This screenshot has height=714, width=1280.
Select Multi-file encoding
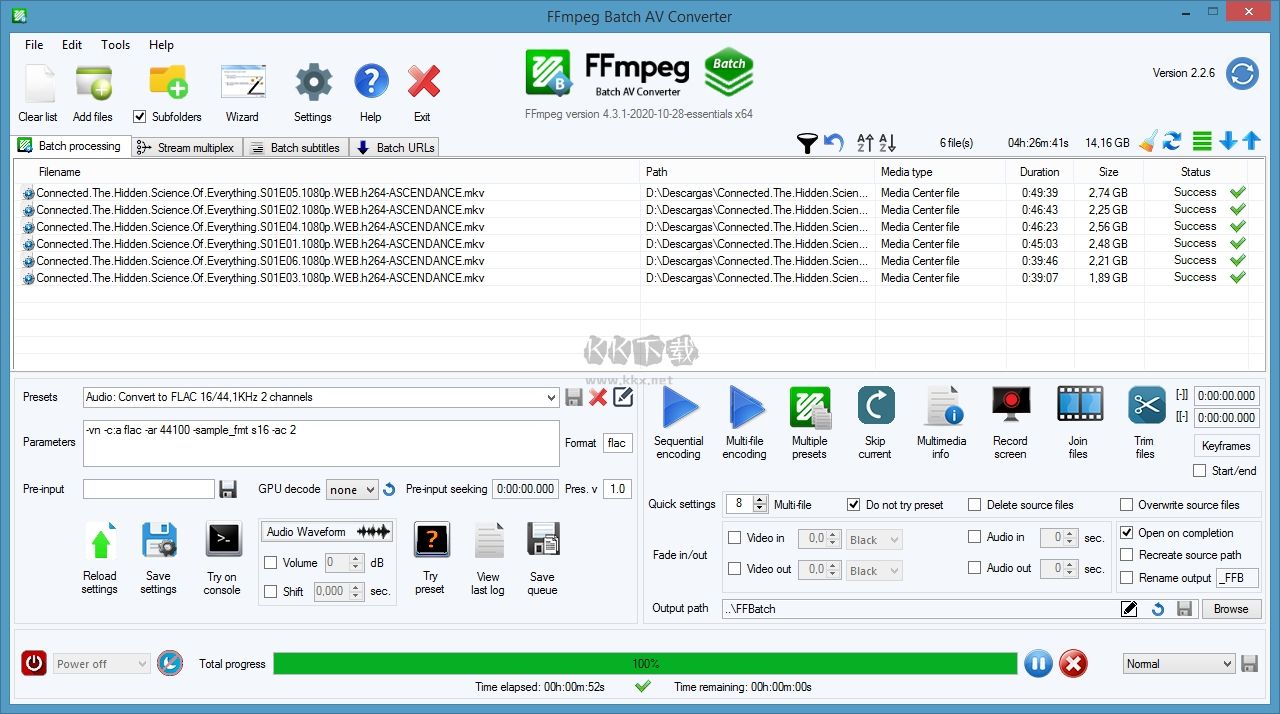744,410
